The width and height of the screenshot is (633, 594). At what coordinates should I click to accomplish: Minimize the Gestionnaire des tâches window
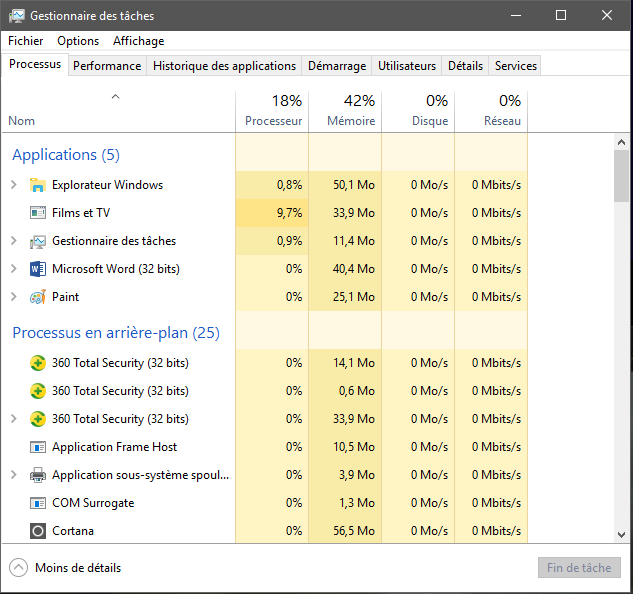(516, 15)
